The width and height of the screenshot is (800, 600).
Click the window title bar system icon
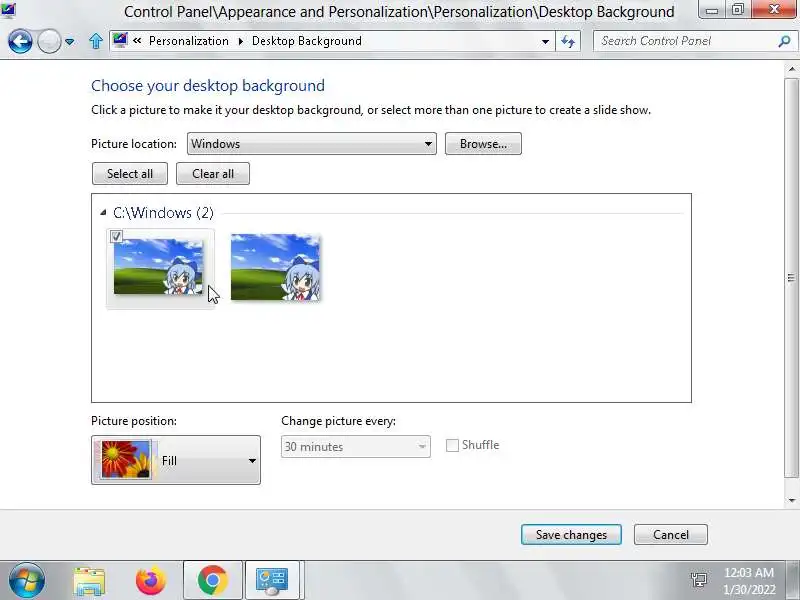tap(8, 10)
